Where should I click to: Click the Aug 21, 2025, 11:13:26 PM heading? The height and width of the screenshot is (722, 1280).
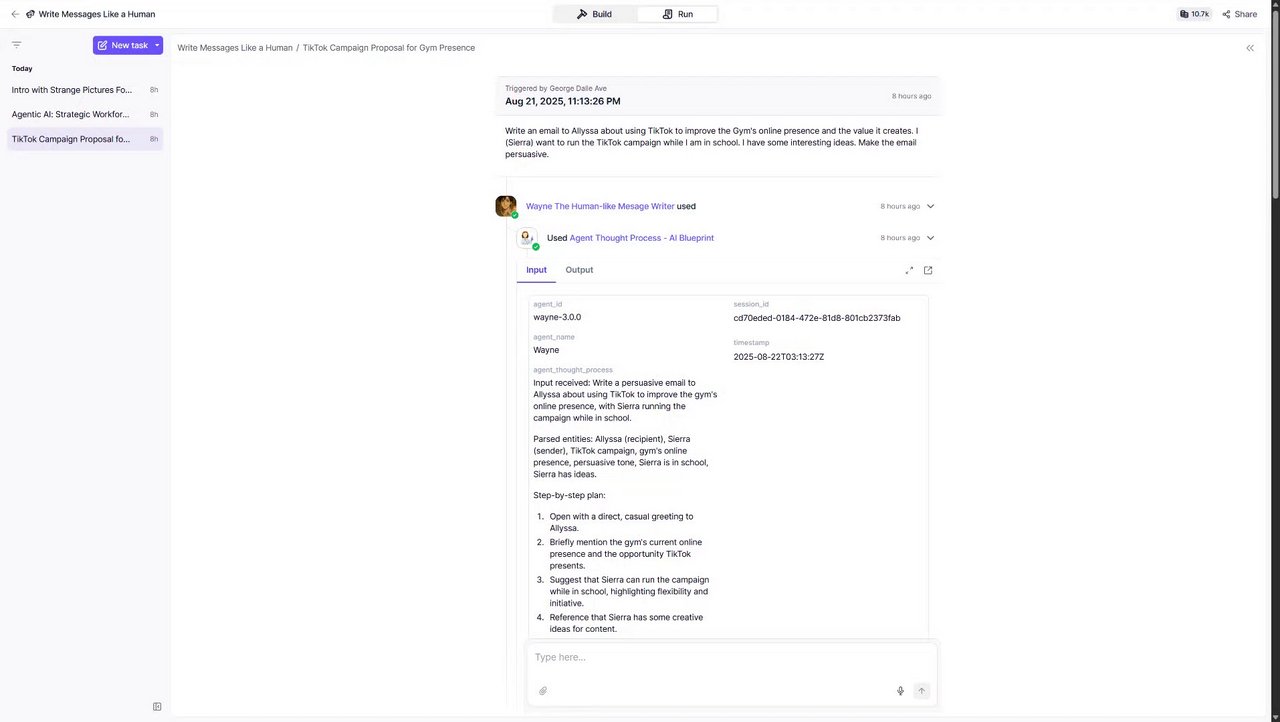(x=562, y=101)
